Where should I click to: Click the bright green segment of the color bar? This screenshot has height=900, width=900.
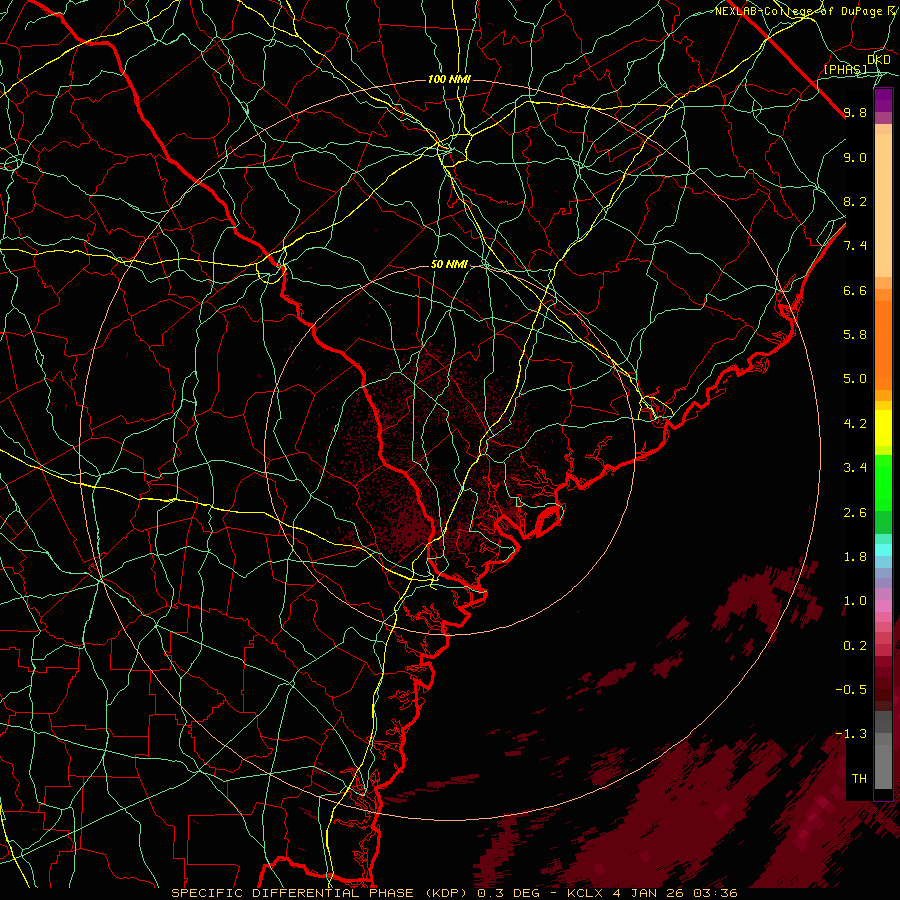point(883,482)
